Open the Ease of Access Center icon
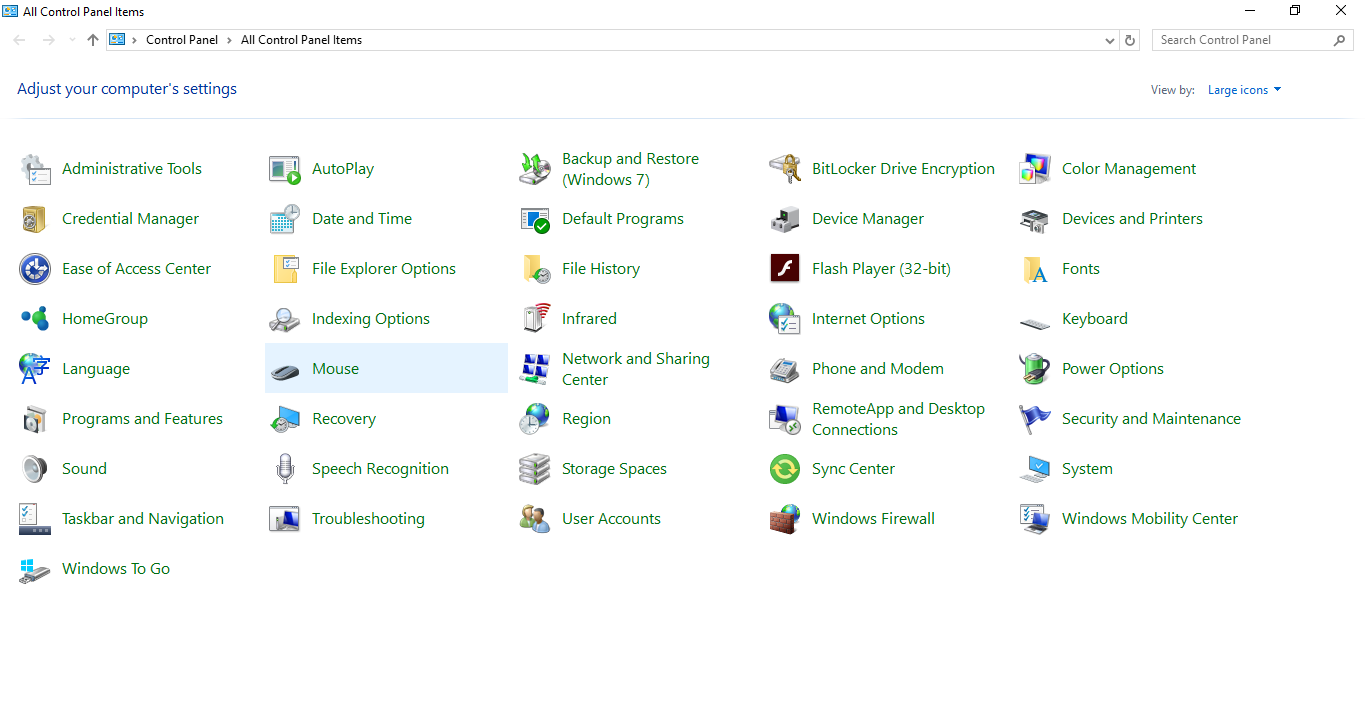 coord(35,269)
